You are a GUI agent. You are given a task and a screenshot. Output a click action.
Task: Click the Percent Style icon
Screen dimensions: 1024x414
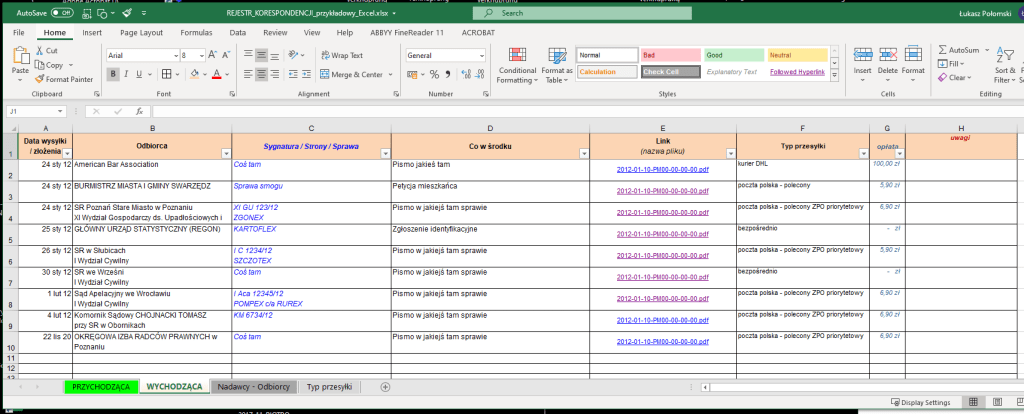coord(434,74)
